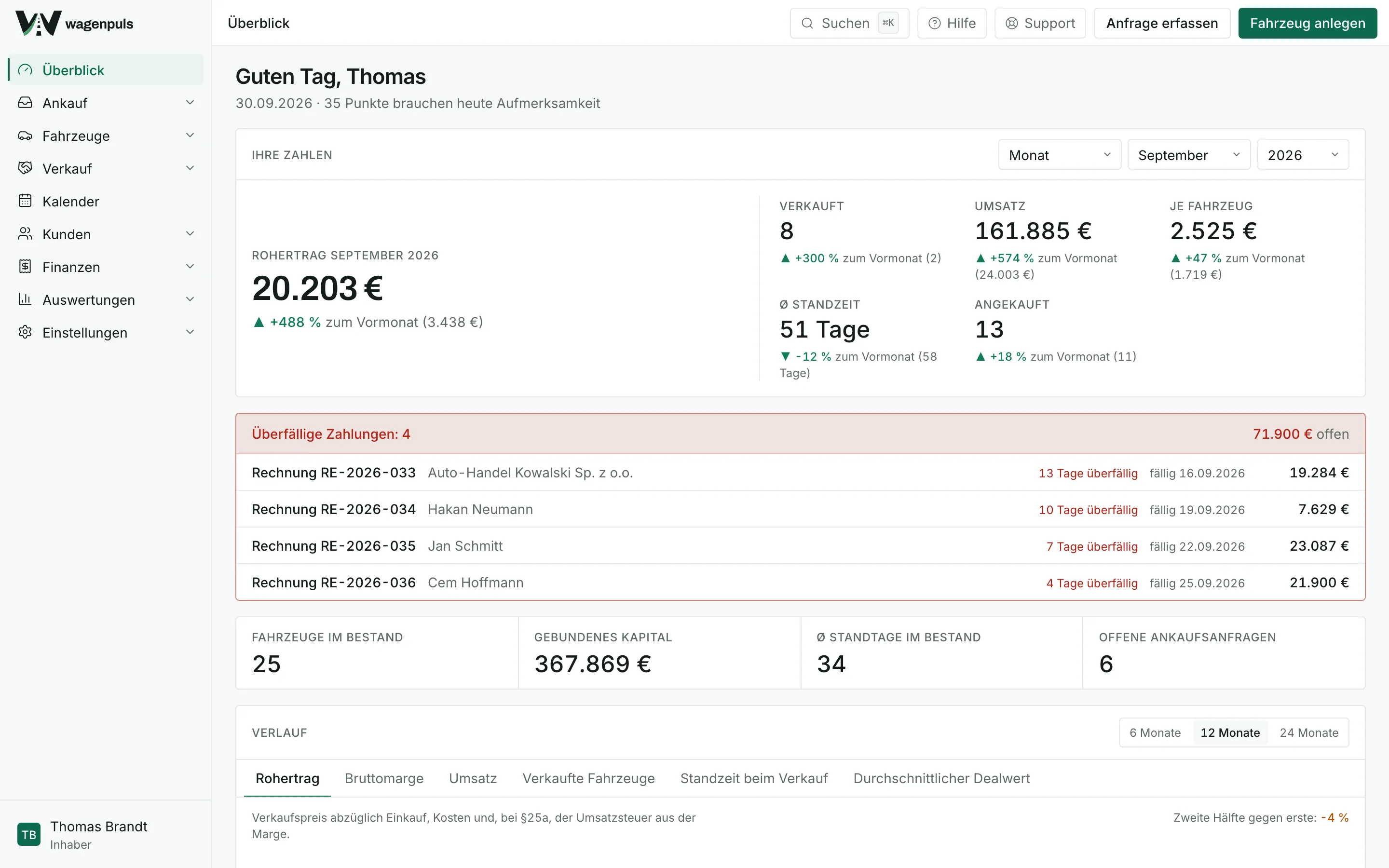Click the Kunden people icon

click(x=25, y=234)
